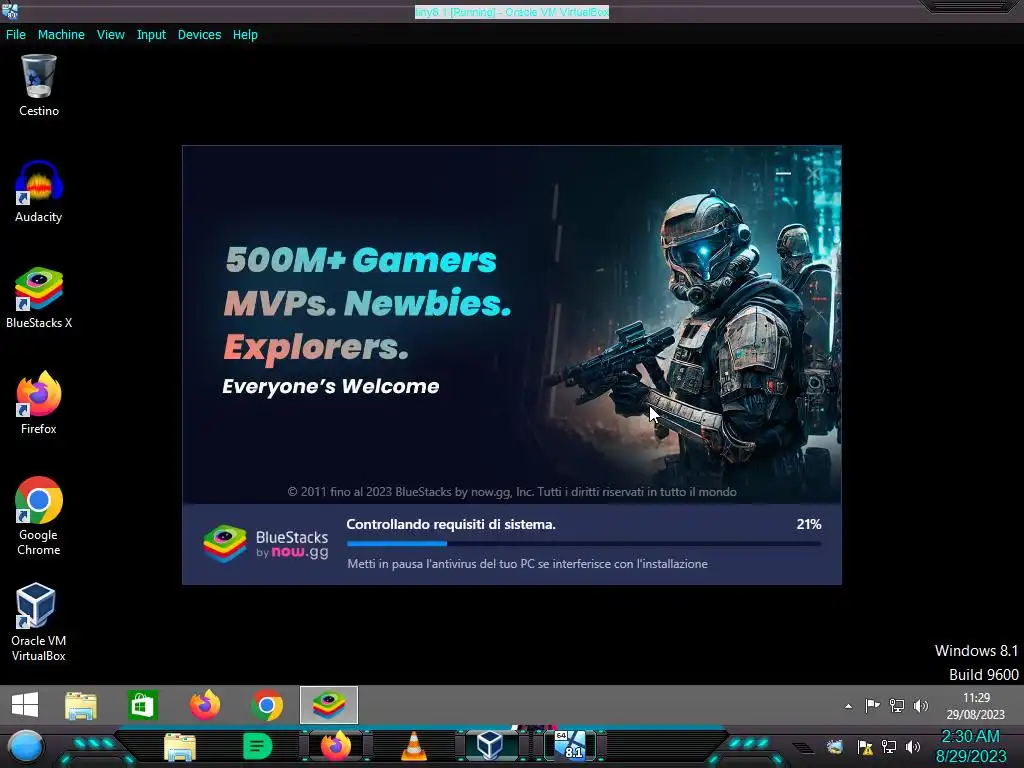Viewport: 1024px width, 768px height.
Task: Open the File menu in VirtualBox
Action: pyautogui.click(x=16, y=35)
